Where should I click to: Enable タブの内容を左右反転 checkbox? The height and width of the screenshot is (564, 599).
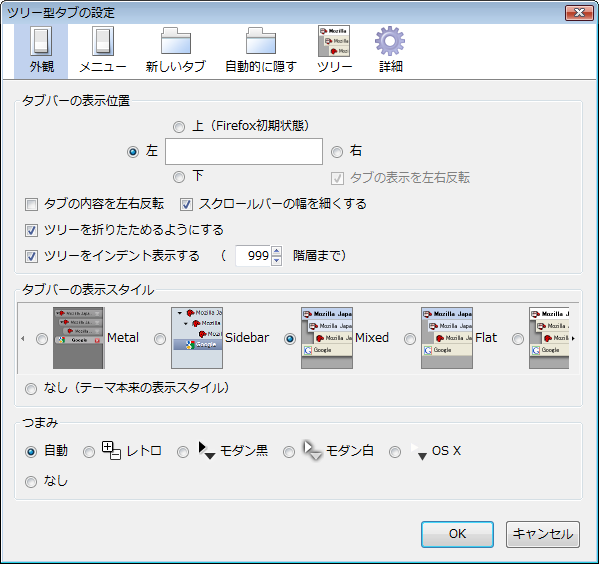pos(31,204)
